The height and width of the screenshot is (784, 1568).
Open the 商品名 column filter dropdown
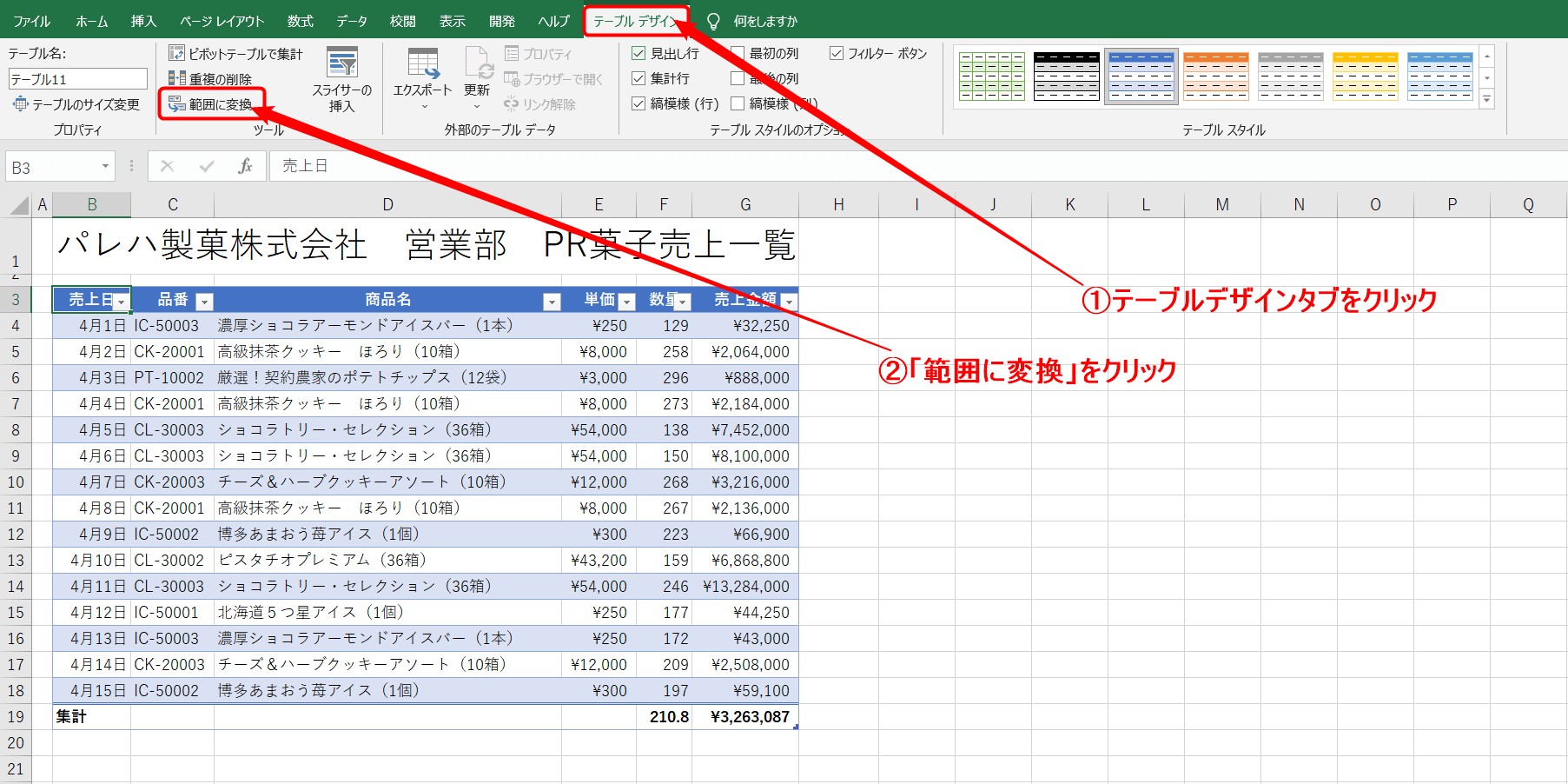coord(552,302)
